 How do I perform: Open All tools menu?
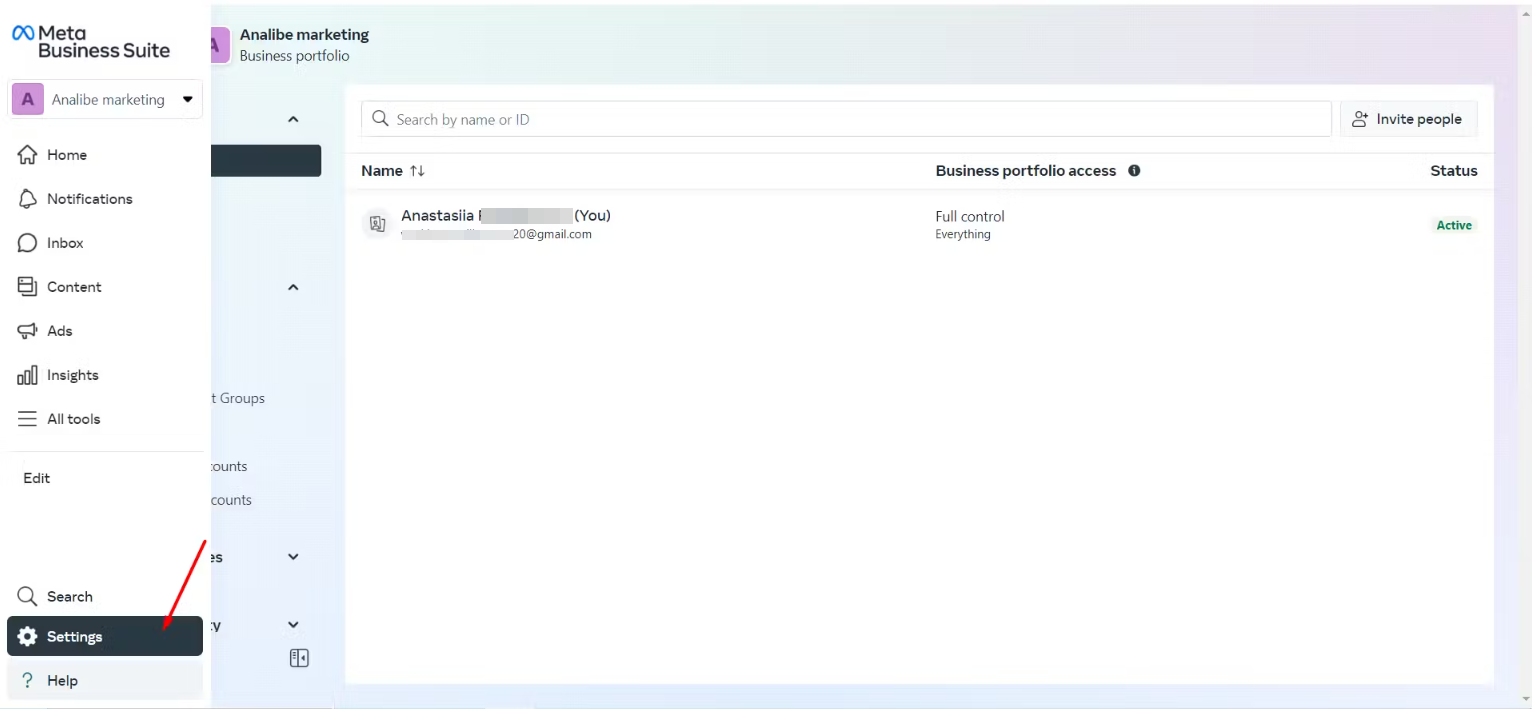point(105,419)
